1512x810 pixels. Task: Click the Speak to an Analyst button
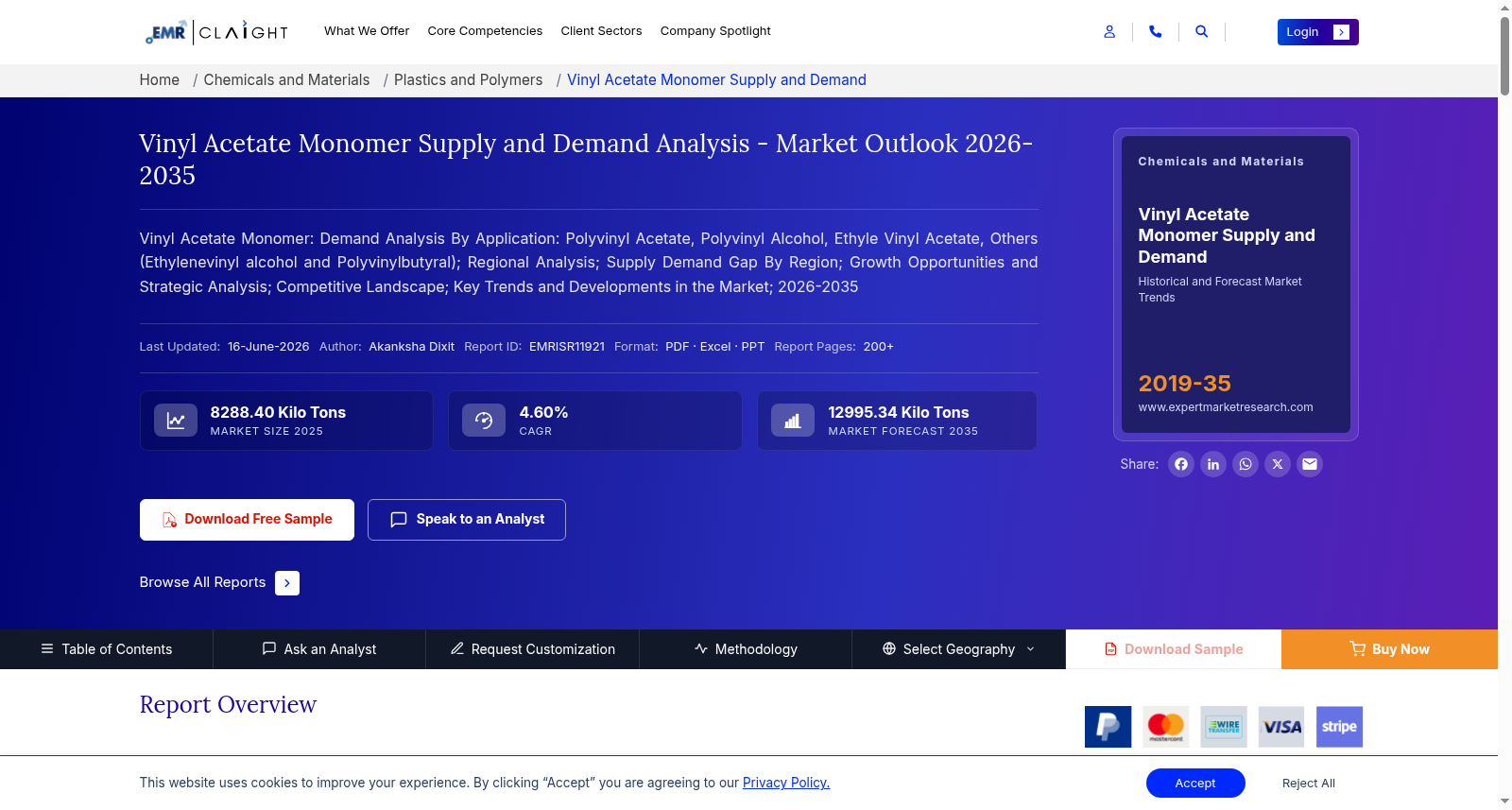tap(467, 520)
